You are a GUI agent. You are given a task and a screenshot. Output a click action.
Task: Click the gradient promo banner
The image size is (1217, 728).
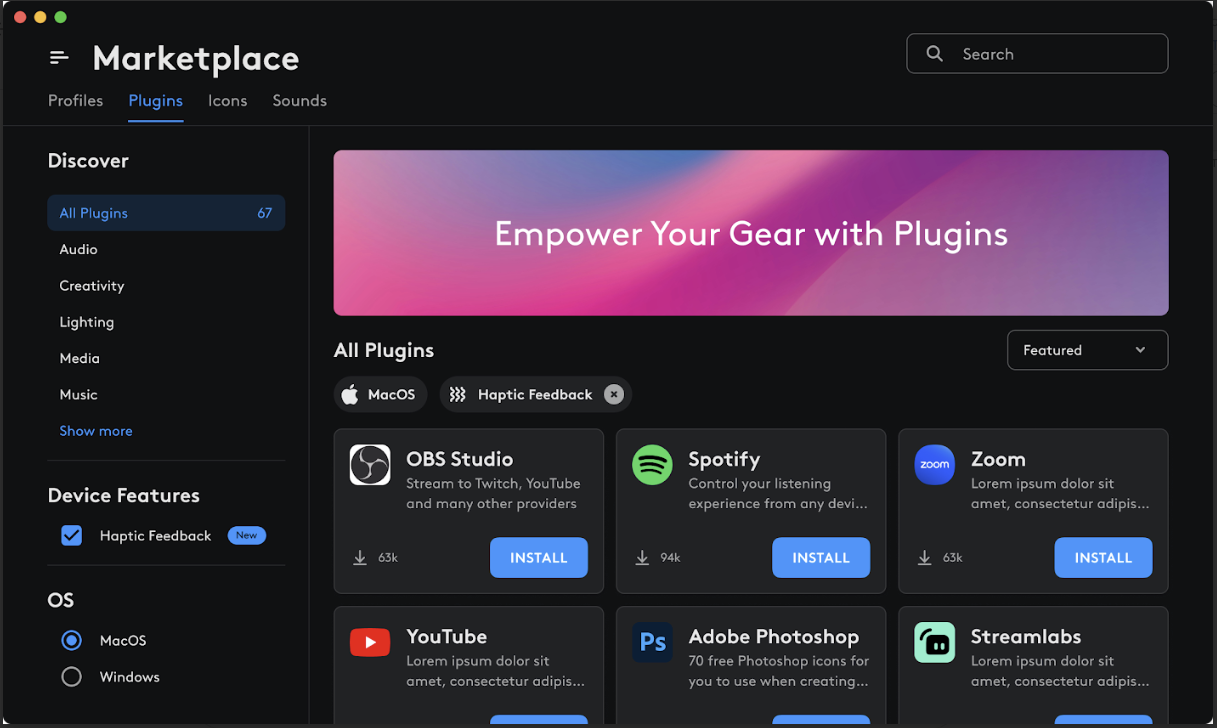(751, 232)
